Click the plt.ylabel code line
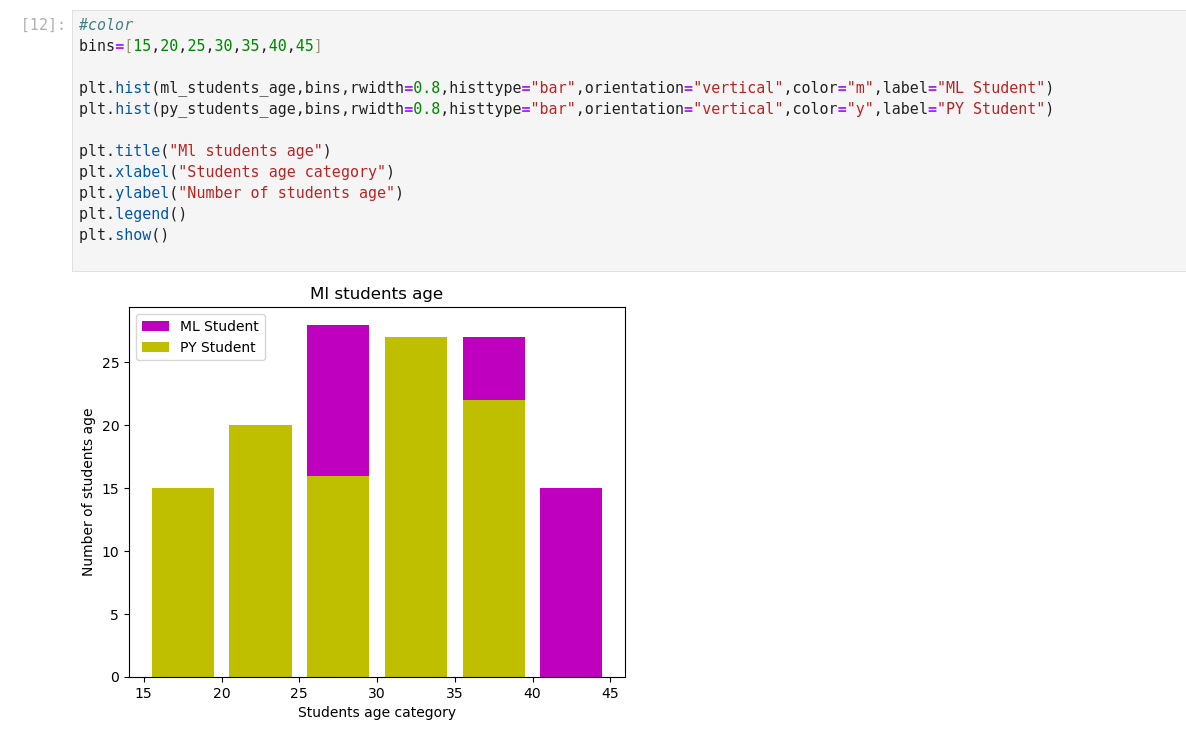The width and height of the screenshot is (1186, 746). [240, 193]
